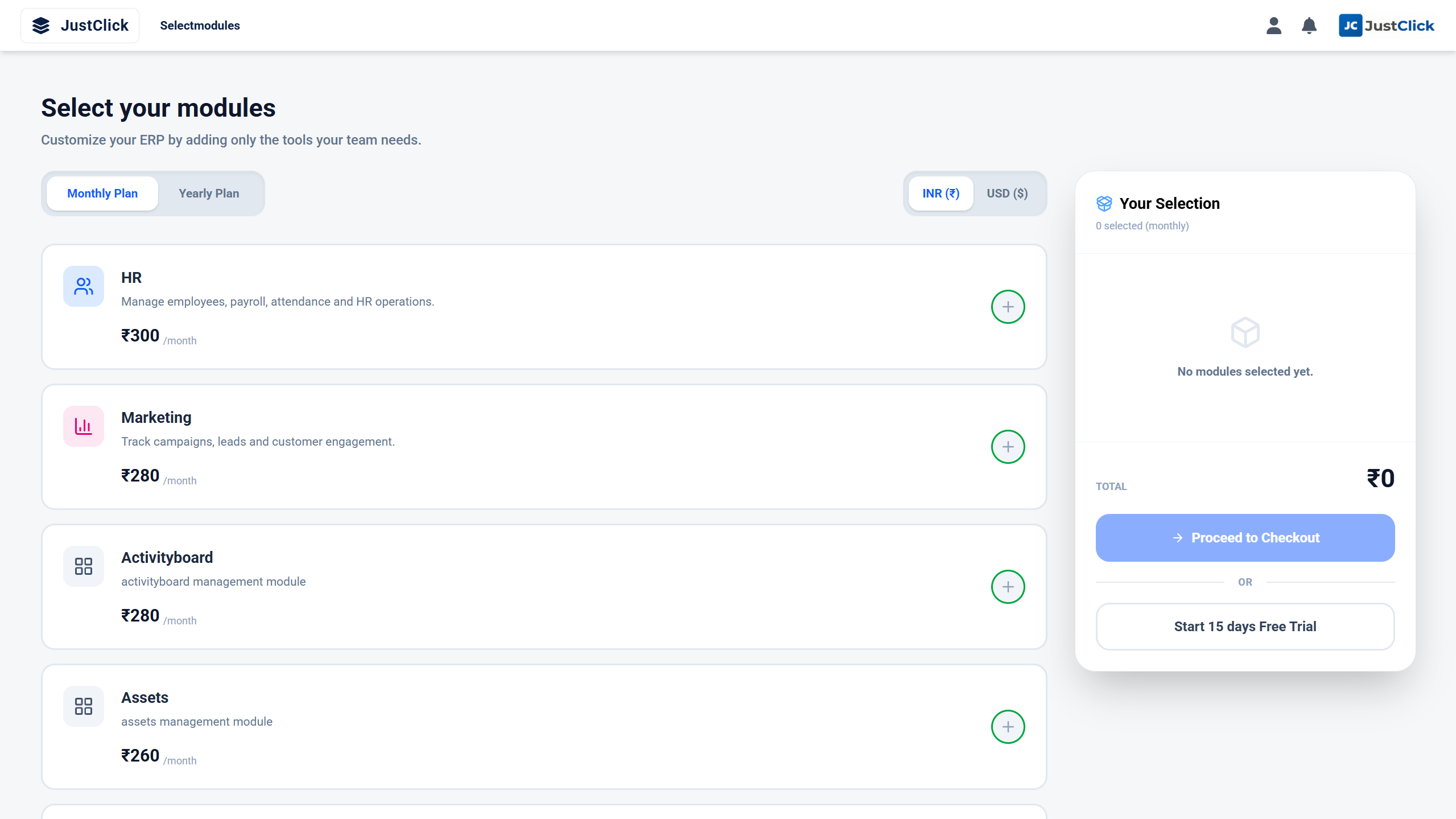Click the JustClick stacked layers logo
The height and width of the screenshot is (819, 1456).
41,26
